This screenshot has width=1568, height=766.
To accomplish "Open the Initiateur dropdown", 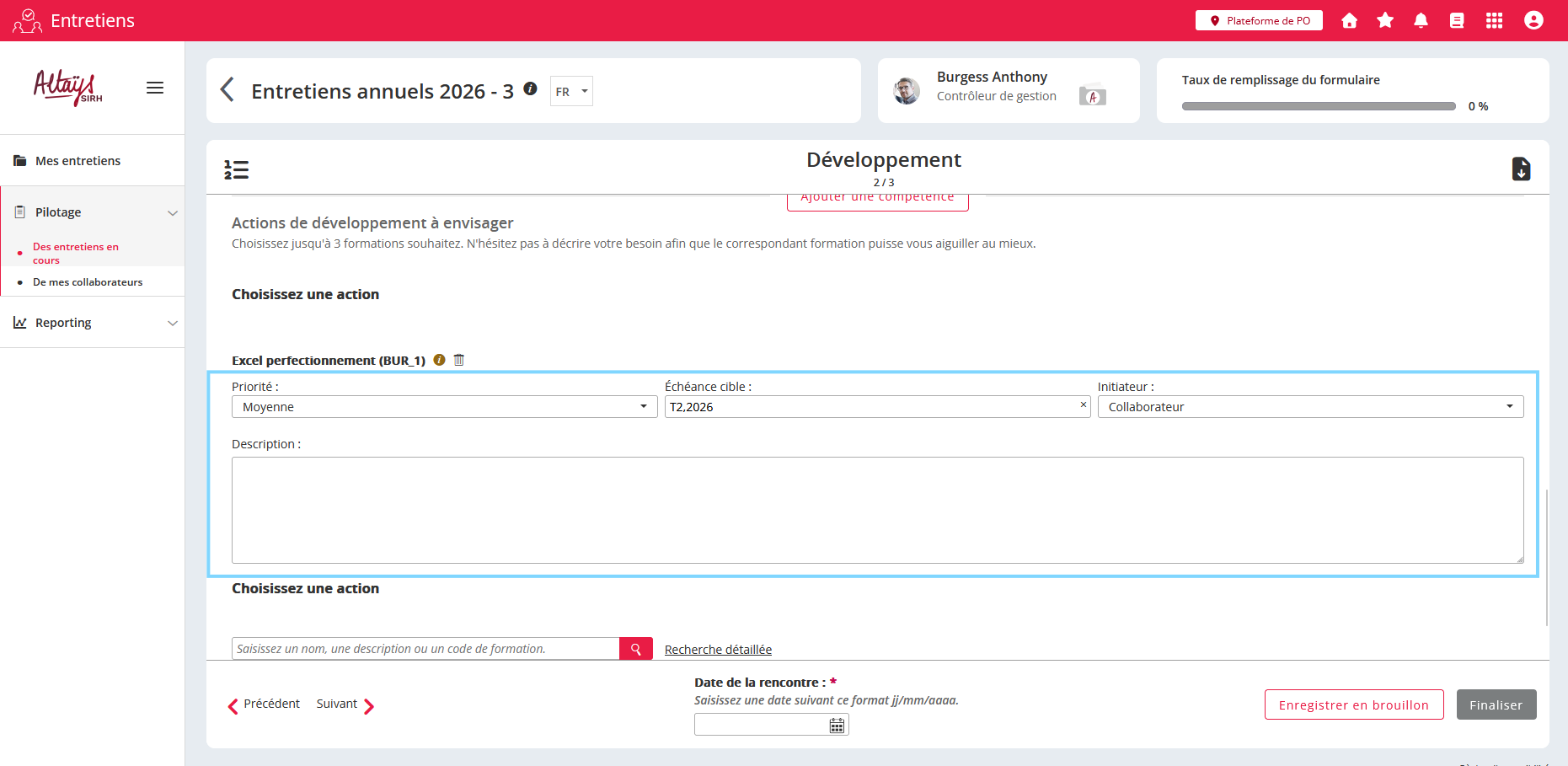I will (1309, 407).
